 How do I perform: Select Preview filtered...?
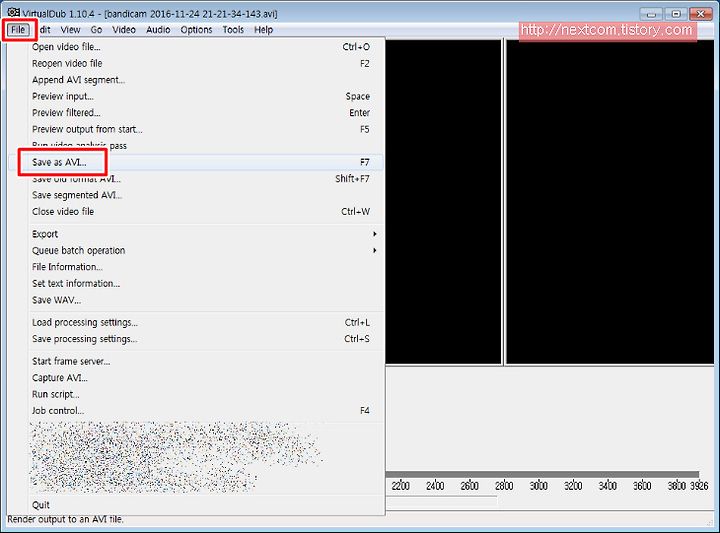(x=196, y=113)
